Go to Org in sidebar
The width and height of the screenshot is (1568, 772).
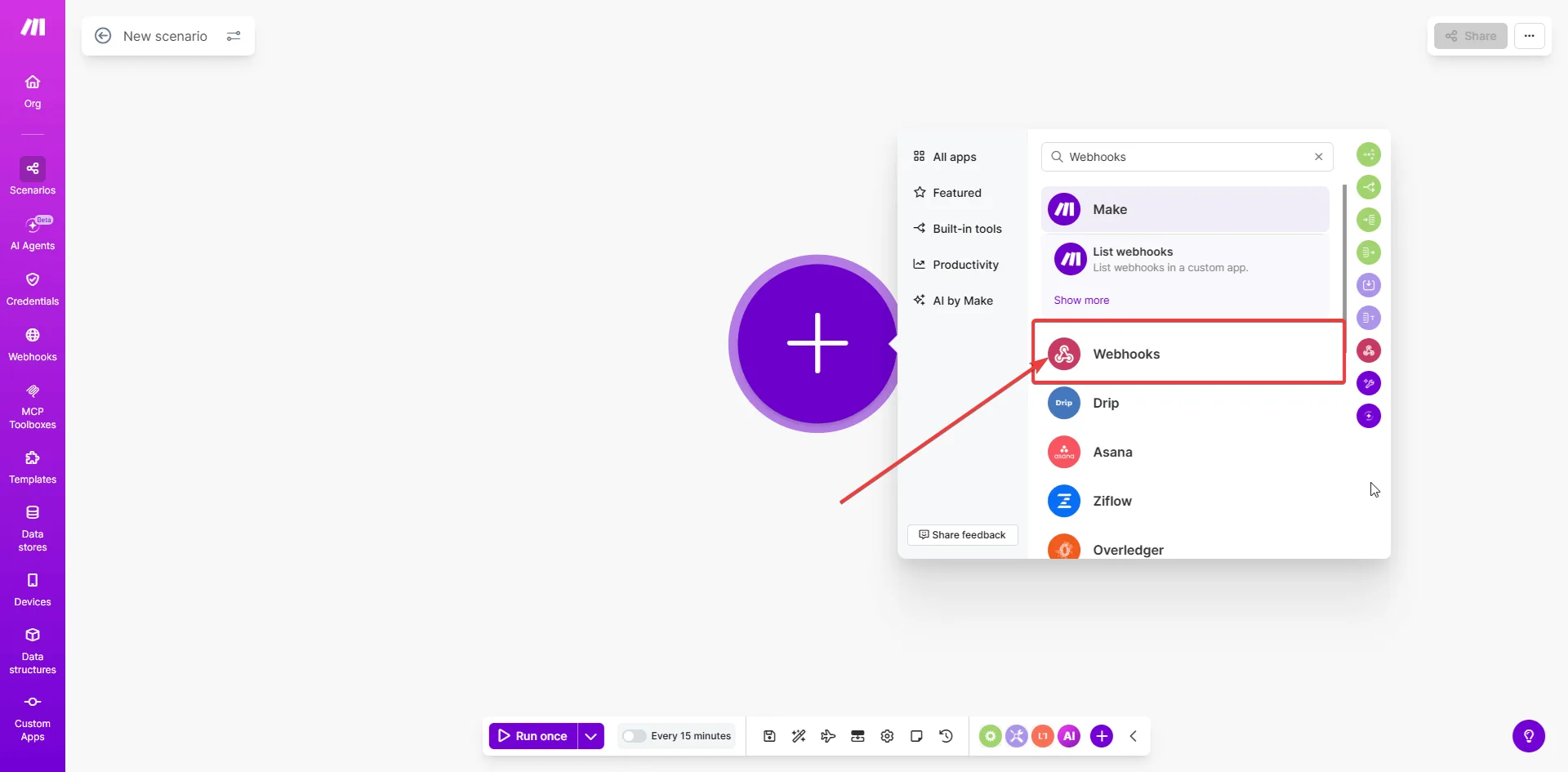coord(33,91)
